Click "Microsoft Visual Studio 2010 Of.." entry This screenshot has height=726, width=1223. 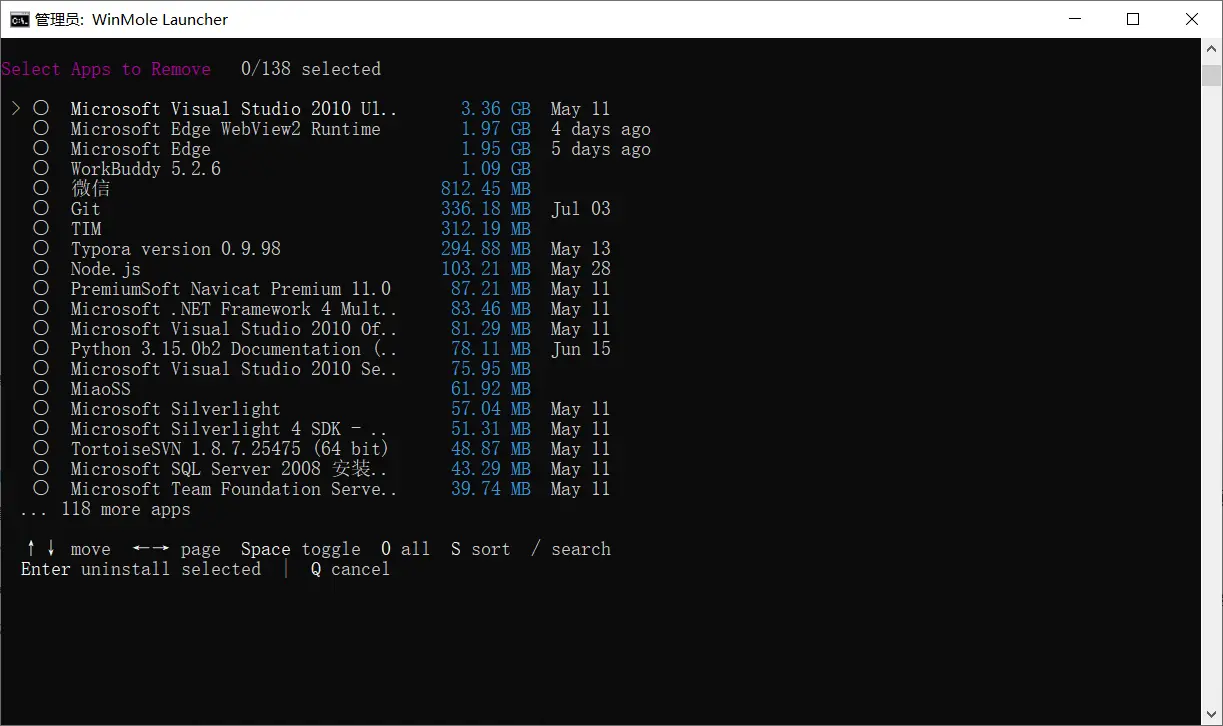point(234,329)
